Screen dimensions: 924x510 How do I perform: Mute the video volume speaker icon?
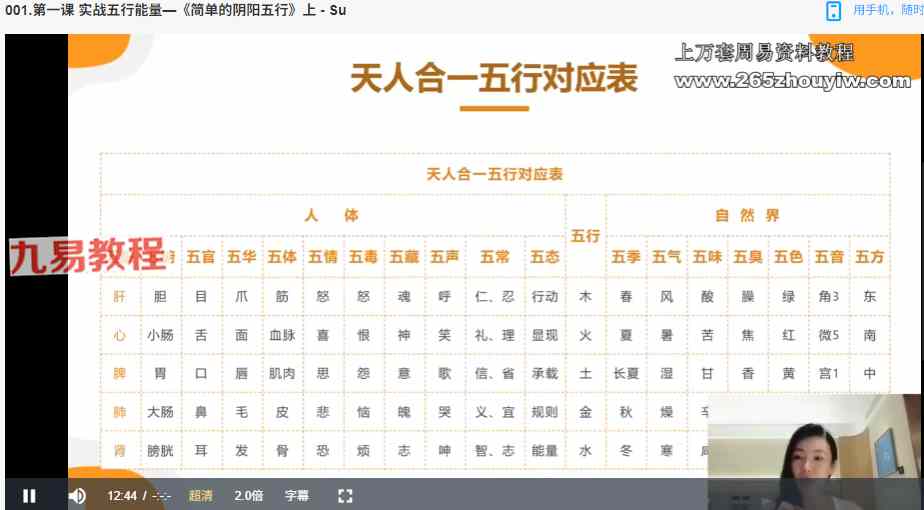77,495
